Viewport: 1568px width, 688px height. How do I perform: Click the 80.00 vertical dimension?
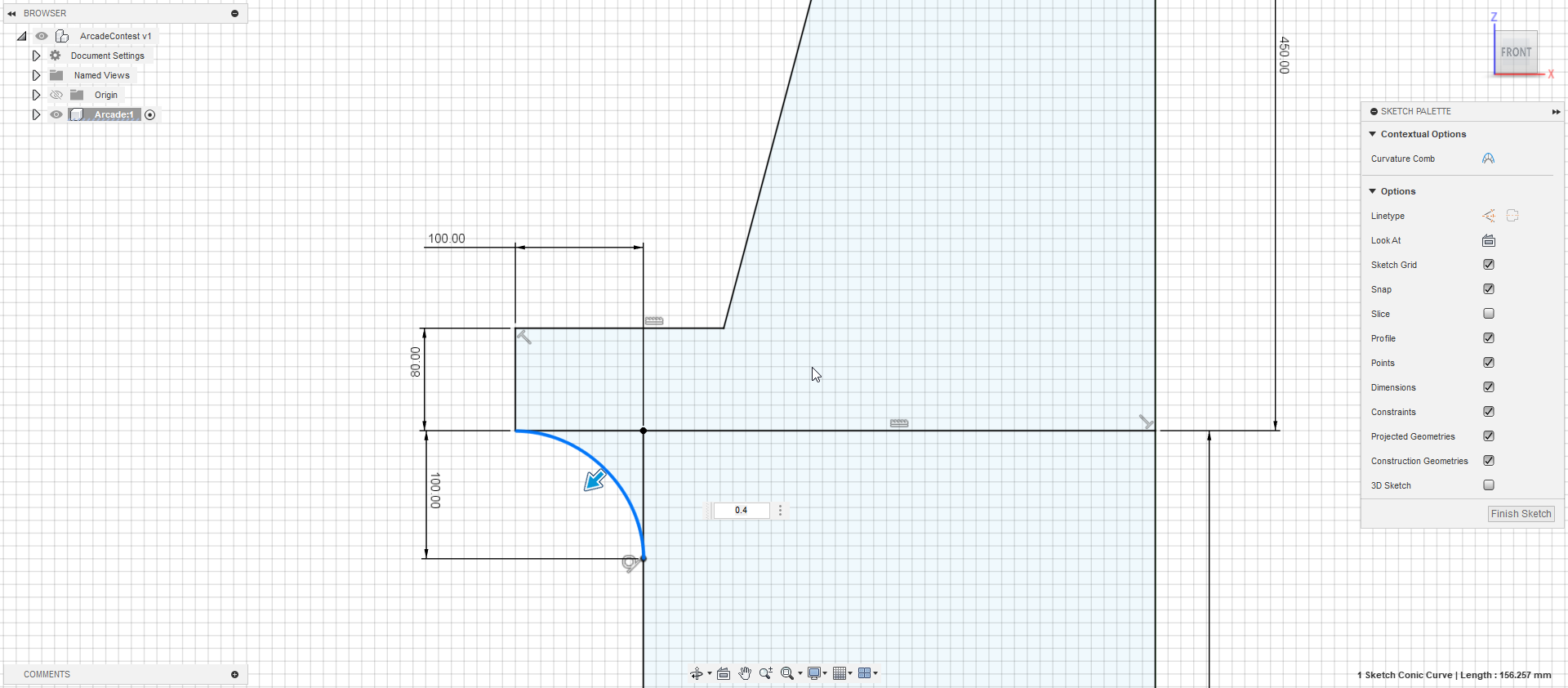(416, 362)
